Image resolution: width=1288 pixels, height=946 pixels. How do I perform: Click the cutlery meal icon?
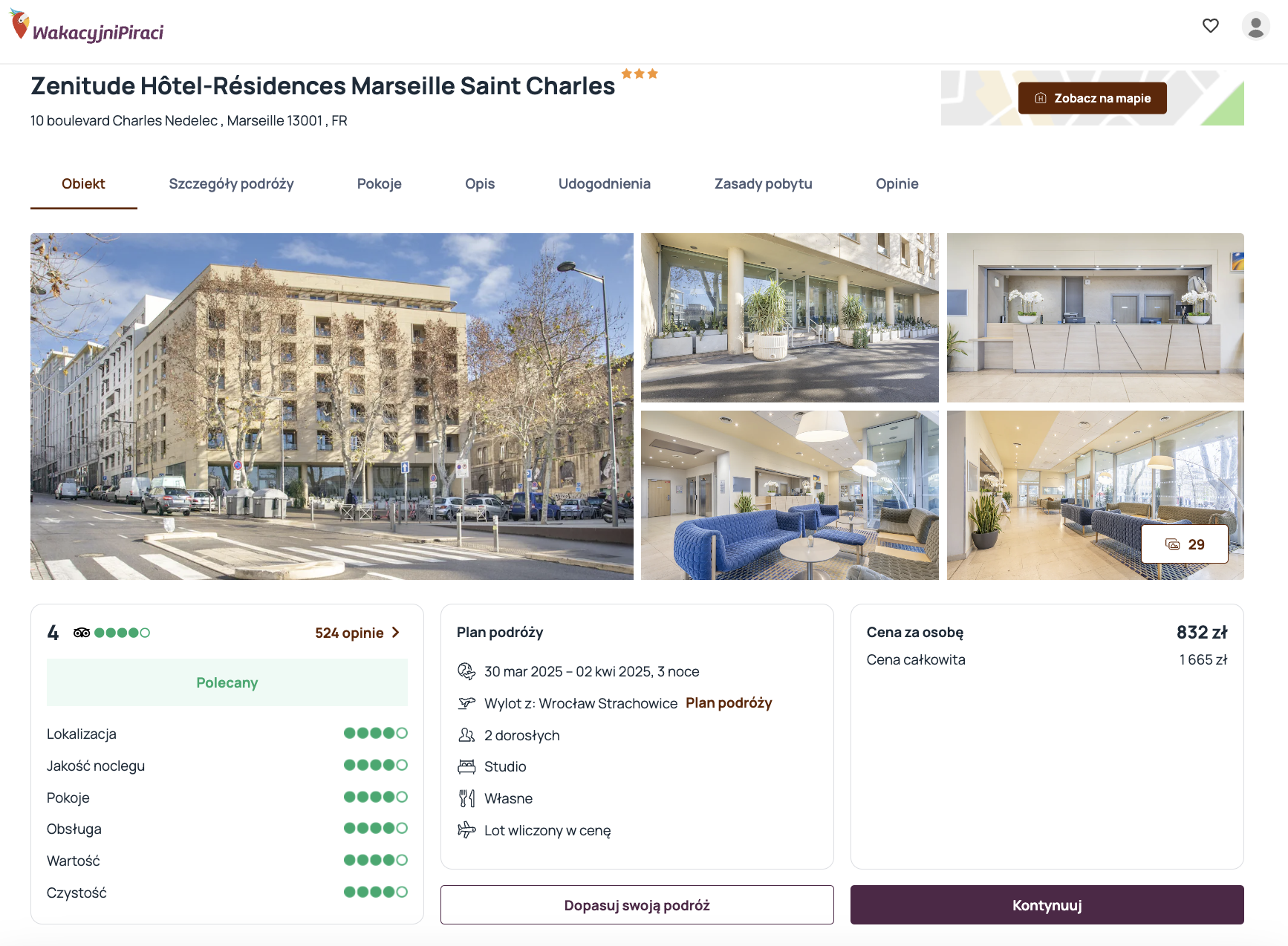466,798
